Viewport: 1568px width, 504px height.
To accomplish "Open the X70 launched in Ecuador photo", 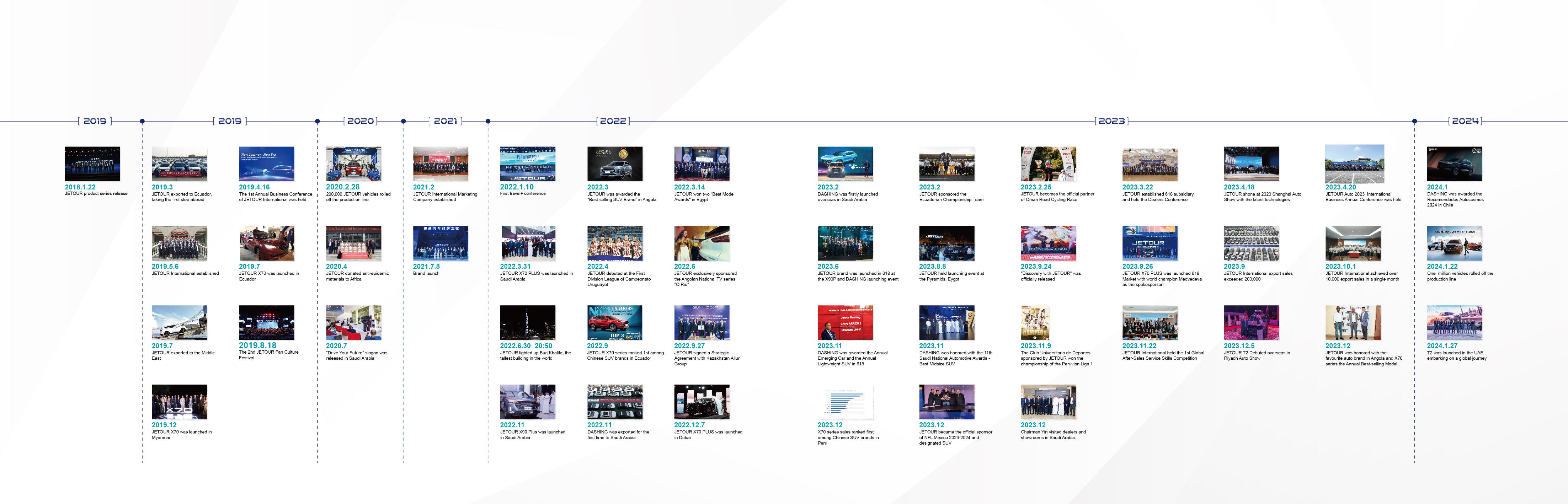I will 267,243.
